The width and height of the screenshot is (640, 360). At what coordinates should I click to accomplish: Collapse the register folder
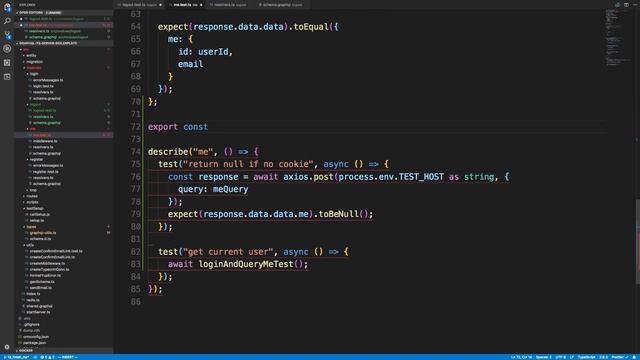tap(36, 160)
